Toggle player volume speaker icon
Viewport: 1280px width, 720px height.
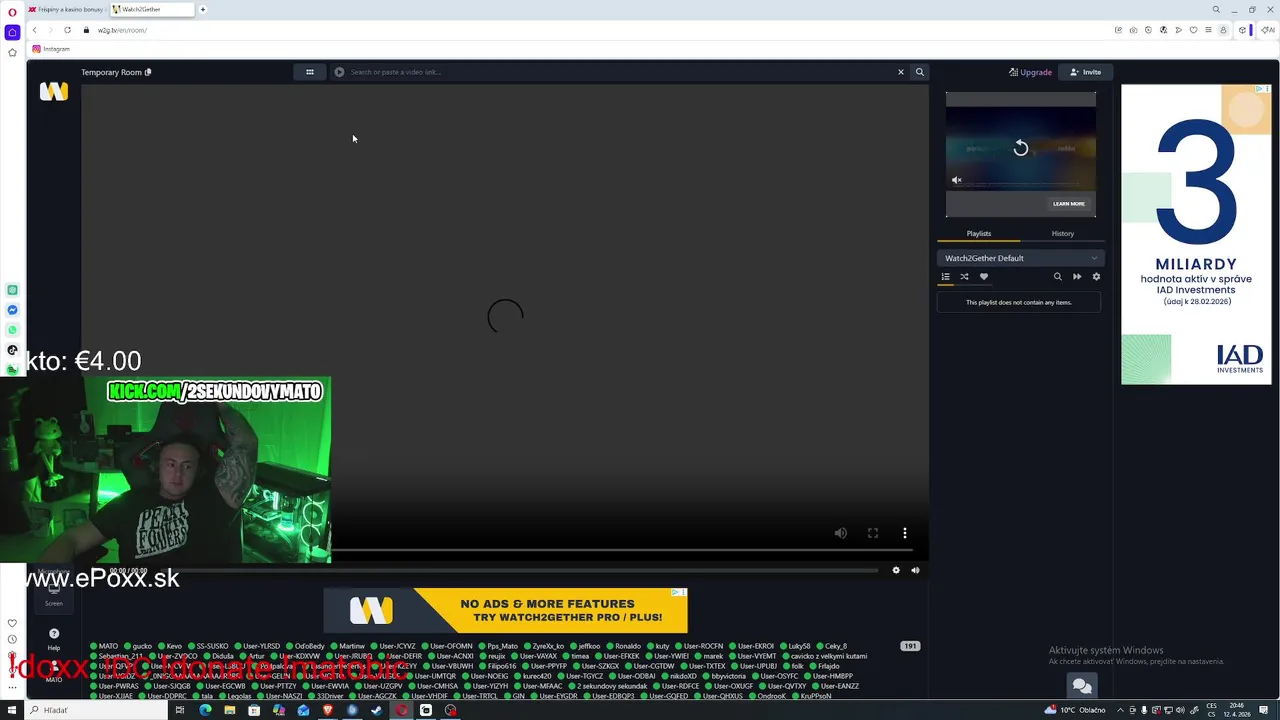pyautogui.click(x=841, y=533)
